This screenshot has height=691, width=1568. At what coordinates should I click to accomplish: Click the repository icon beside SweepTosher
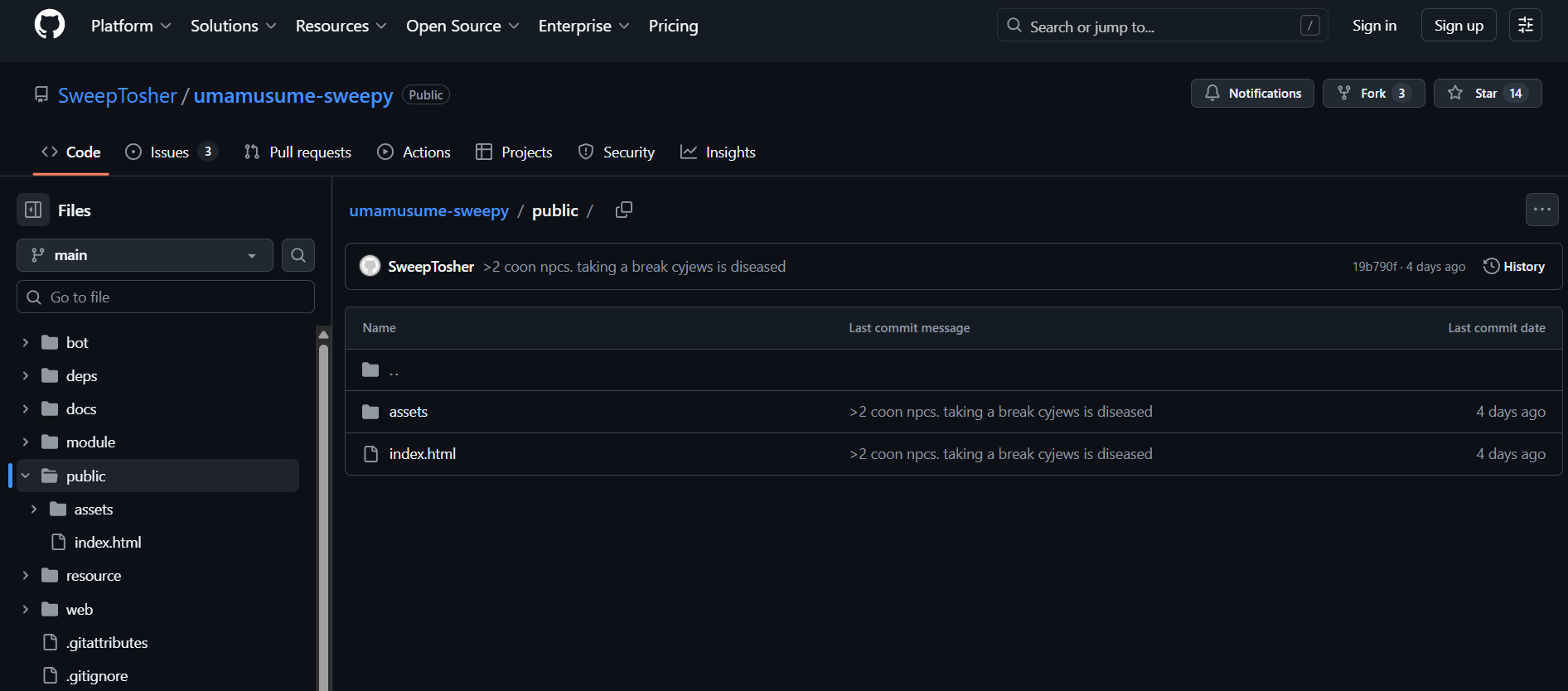click(x=41, y=94)
